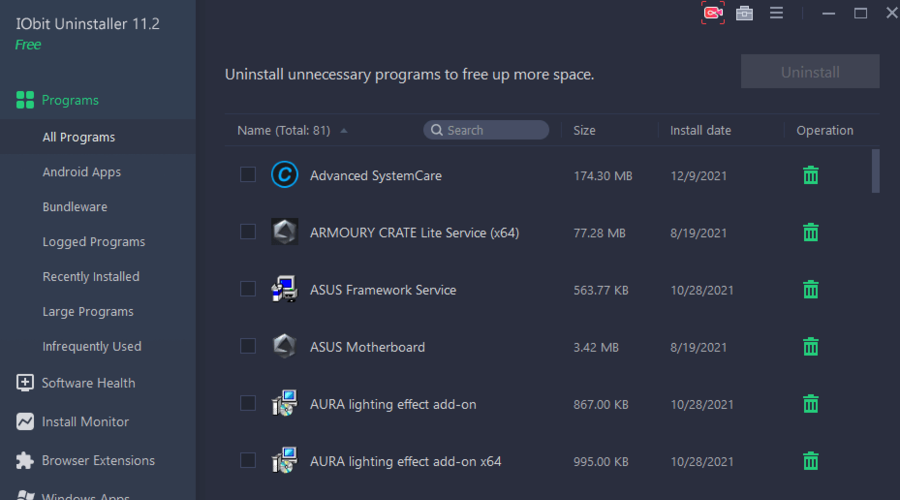Open Recently Installed programs
The width and height of the screenshot is (900, 500).
(x=91, y=277)
